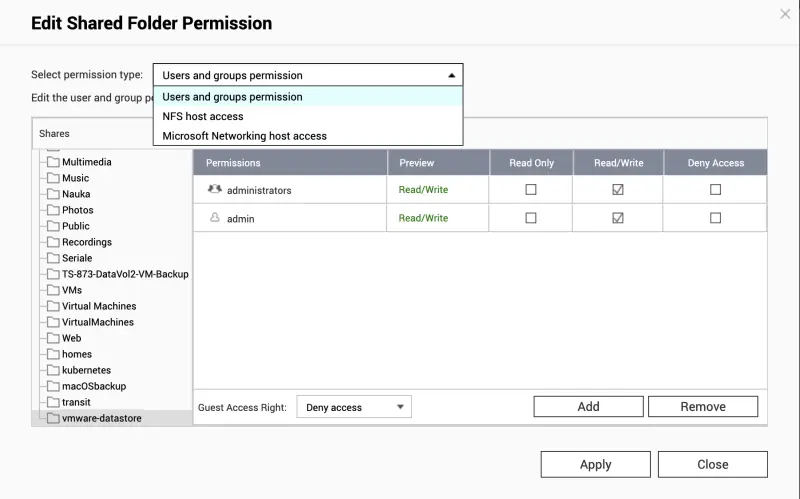Click the administrators group icon
The width and height of the screenshot is (800, 499).
pos(214,189)
